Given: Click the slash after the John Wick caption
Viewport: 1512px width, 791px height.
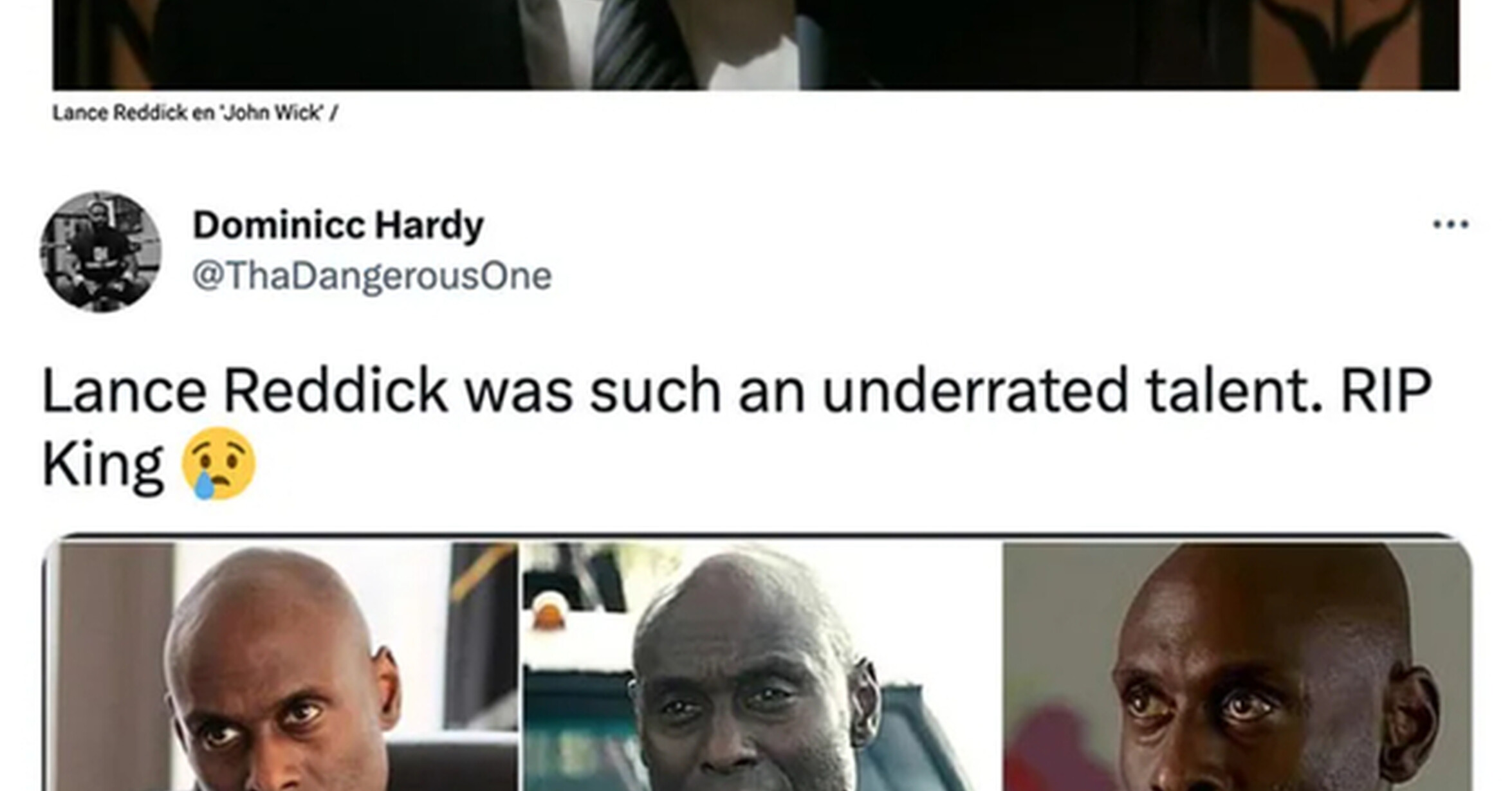Looking at the screenshot, I should tap(333, 113).
